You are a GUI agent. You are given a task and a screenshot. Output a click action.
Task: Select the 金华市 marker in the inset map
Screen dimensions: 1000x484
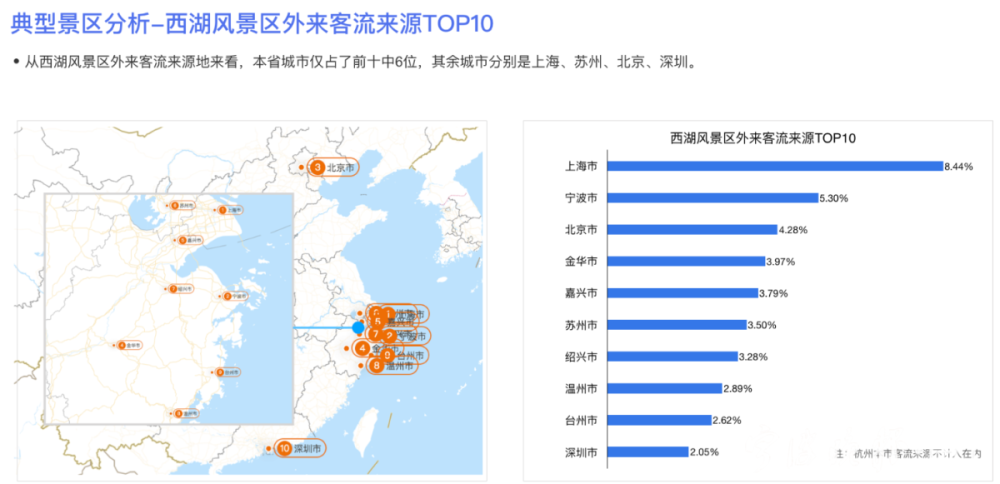(x=129, y=345)
